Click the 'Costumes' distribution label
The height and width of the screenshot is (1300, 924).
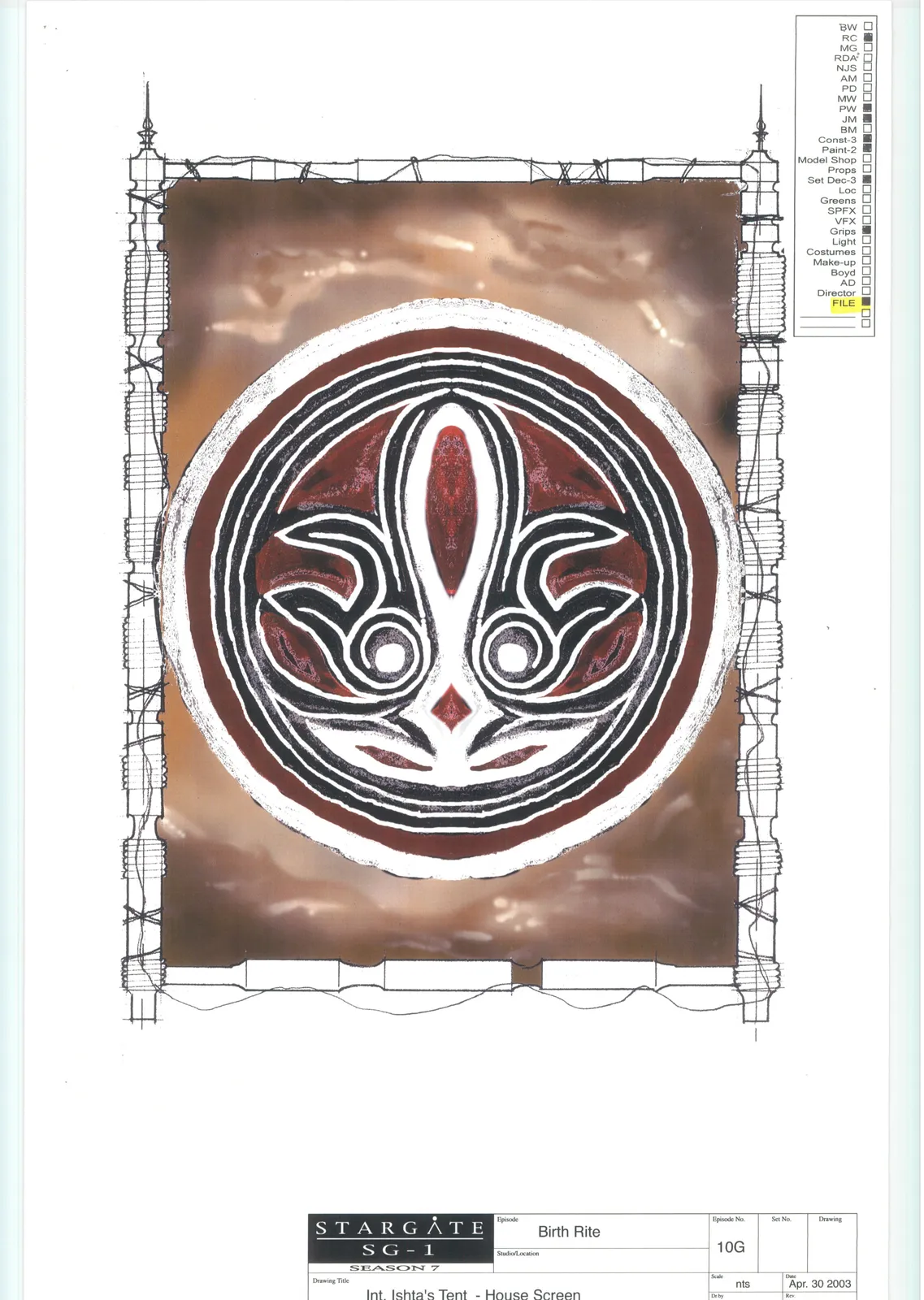click(831, 252)
